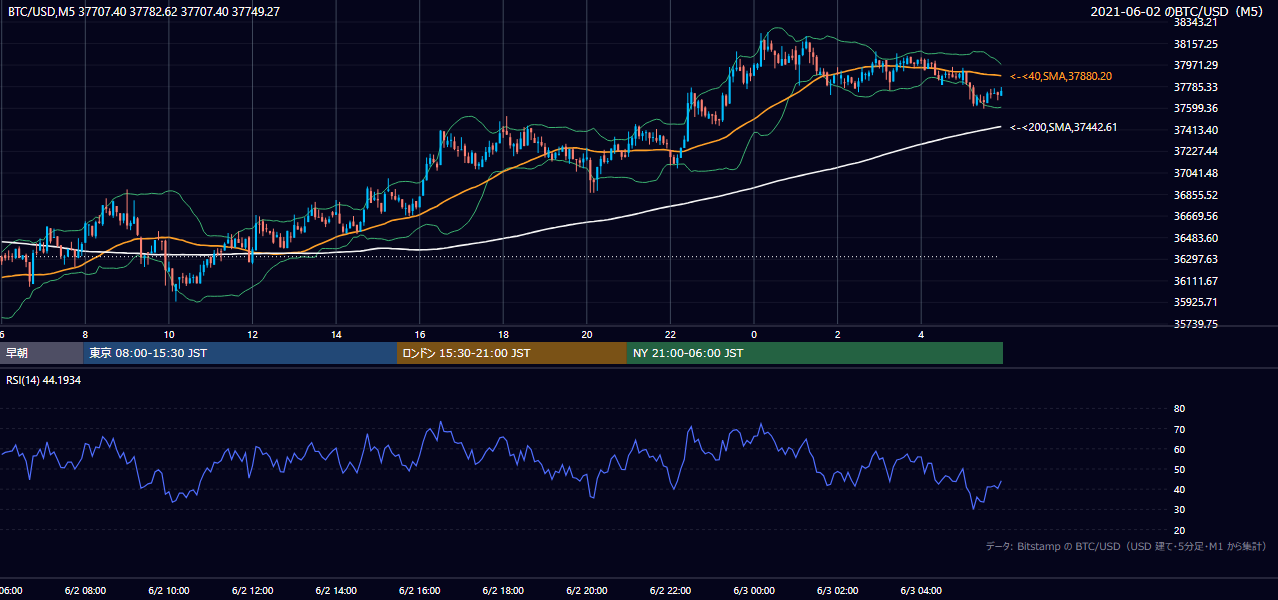Click hour tick 18 under price chart
1278x600 pixels.
tap(503, 335)
